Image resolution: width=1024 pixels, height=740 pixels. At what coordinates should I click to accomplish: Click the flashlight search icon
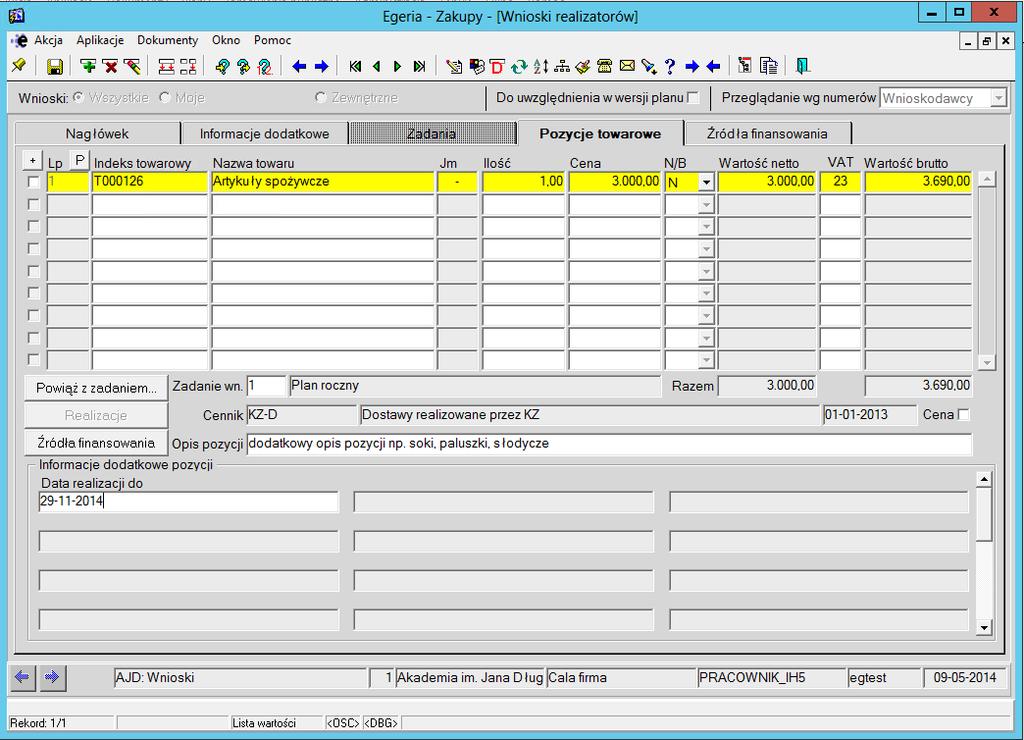648,66
